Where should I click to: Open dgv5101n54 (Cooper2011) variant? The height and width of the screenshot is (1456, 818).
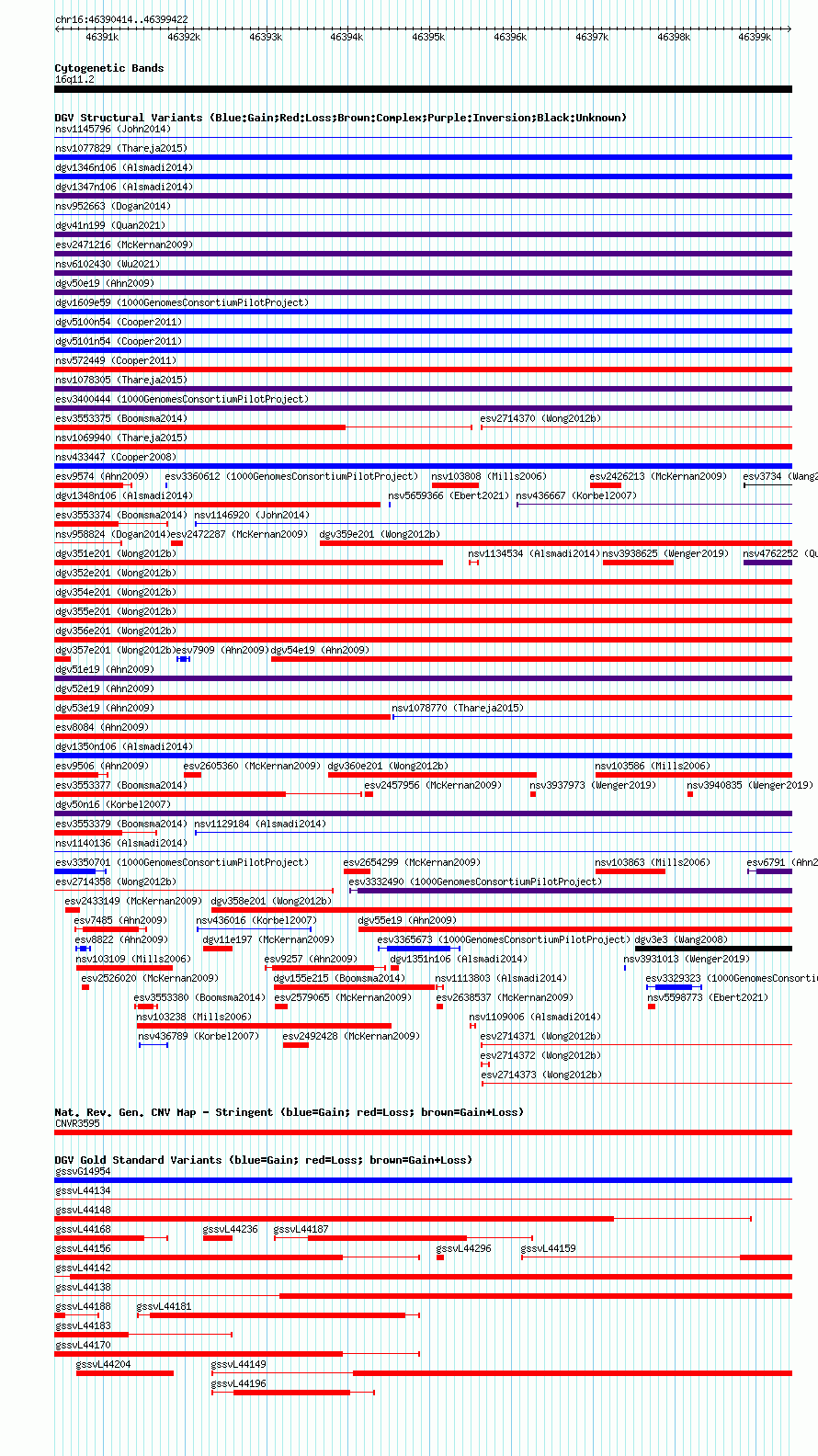coord(119,341)
